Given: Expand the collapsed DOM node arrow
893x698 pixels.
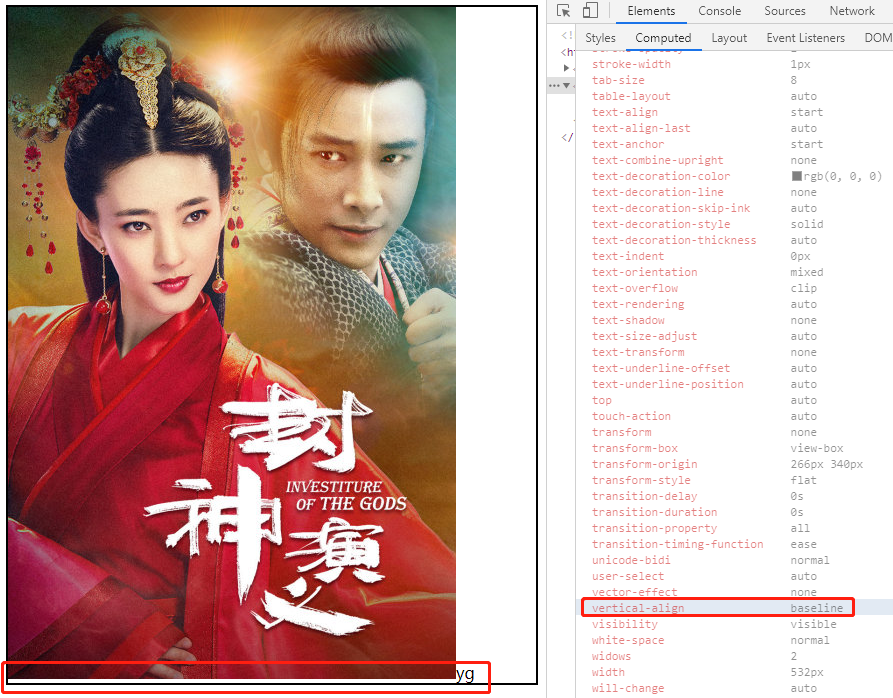Looking at the screenshot, I should click(x=566, y=68).
